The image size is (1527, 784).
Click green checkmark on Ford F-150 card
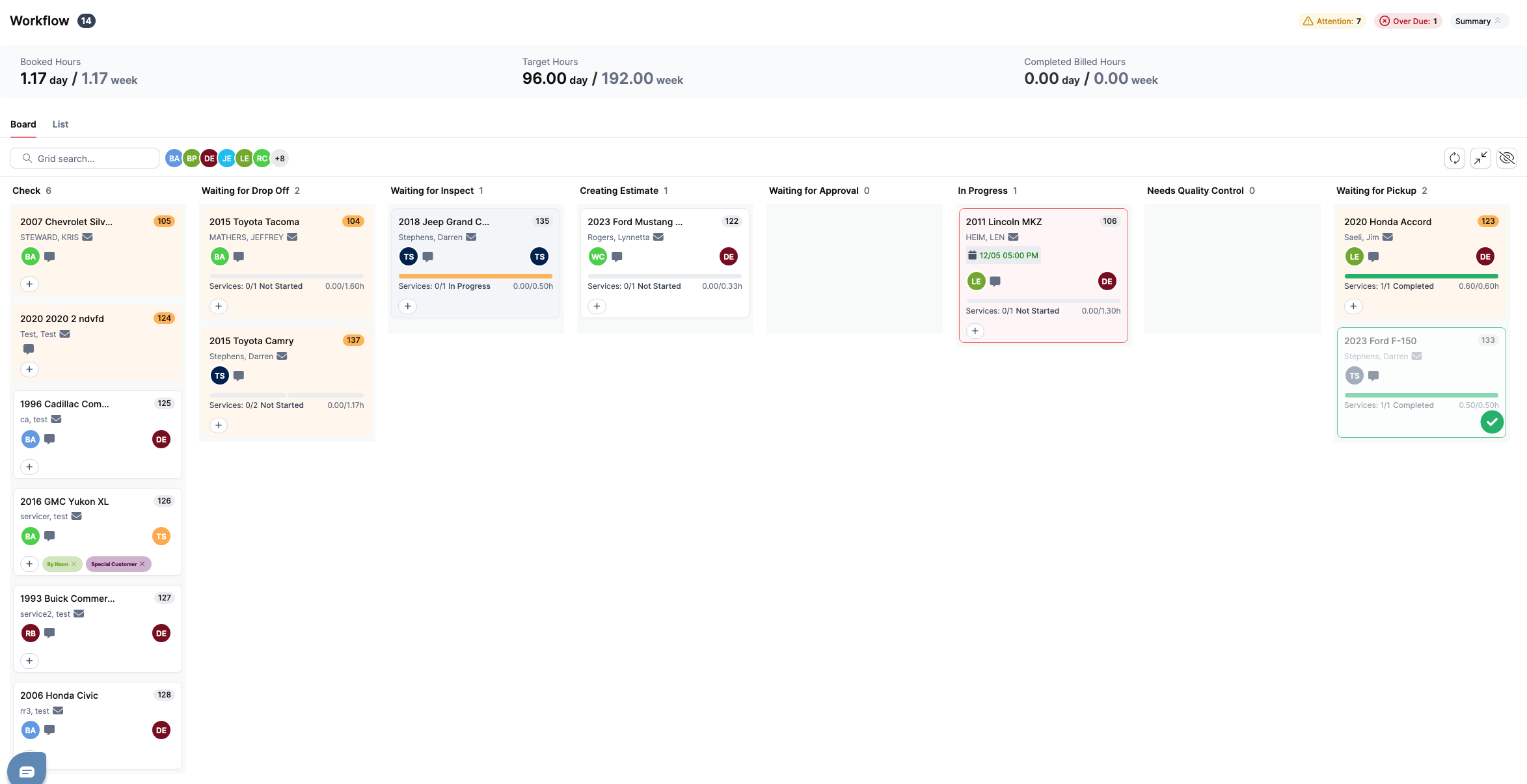pyautogui.click(x=1491, y=422)
